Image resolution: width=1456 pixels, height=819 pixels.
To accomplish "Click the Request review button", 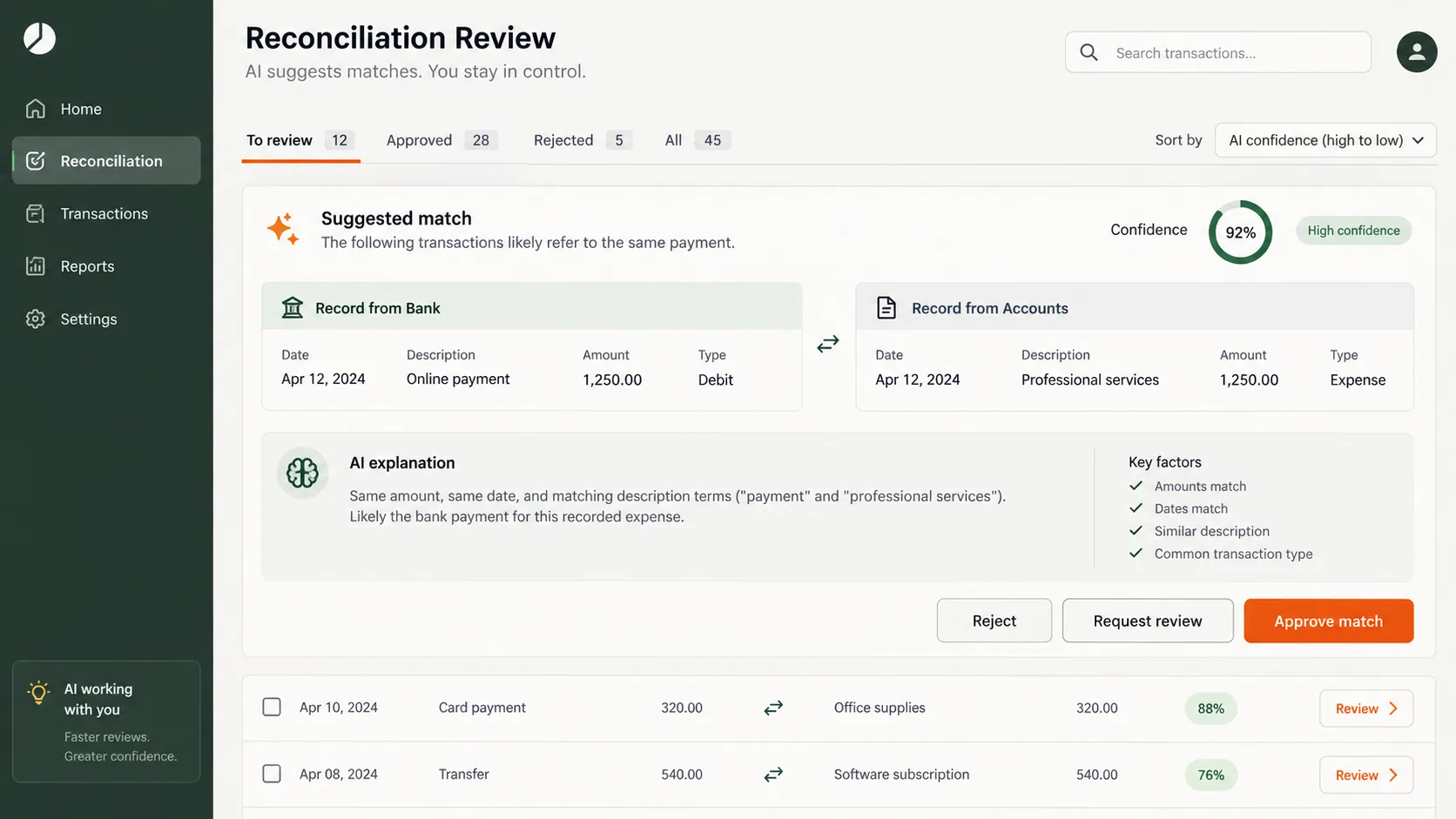I will [1148, 621].
